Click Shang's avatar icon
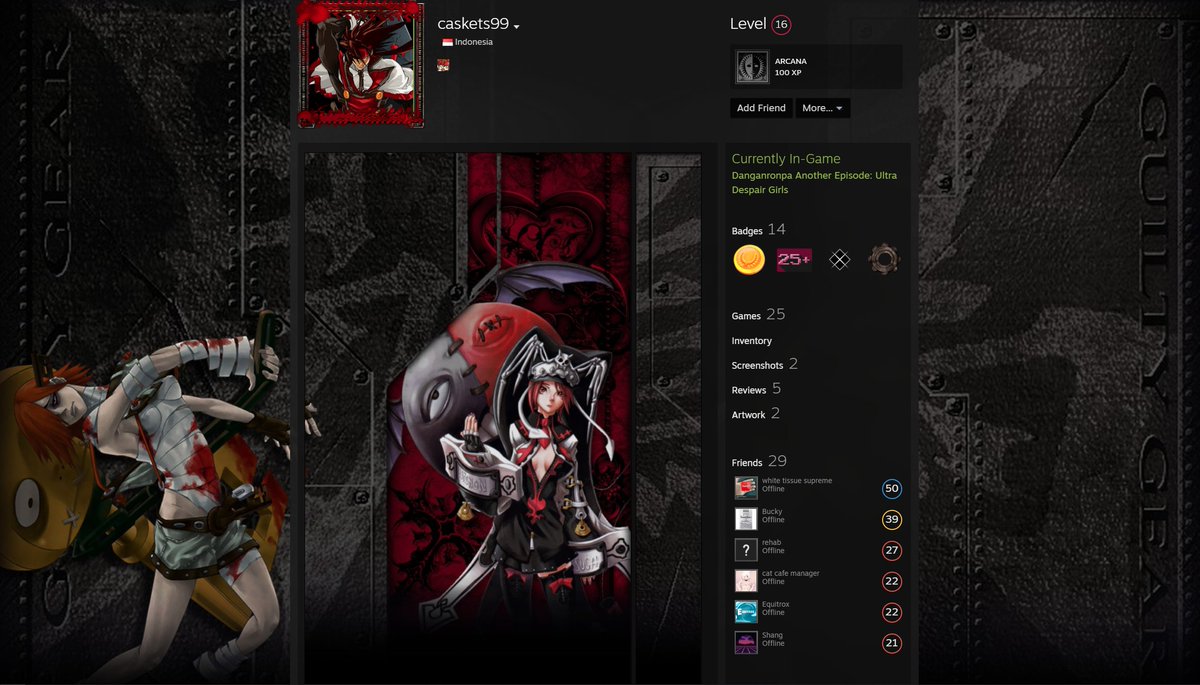The image size is (1200, 685). point(746,643)
